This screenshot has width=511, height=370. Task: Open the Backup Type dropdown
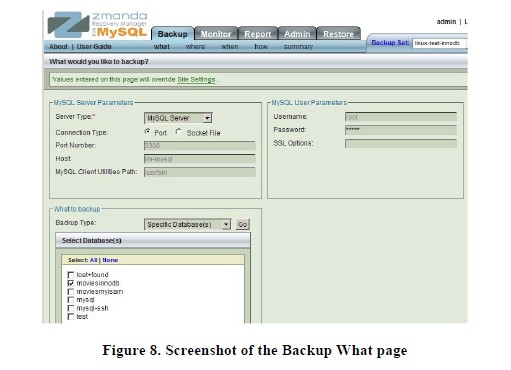point(187,225)
